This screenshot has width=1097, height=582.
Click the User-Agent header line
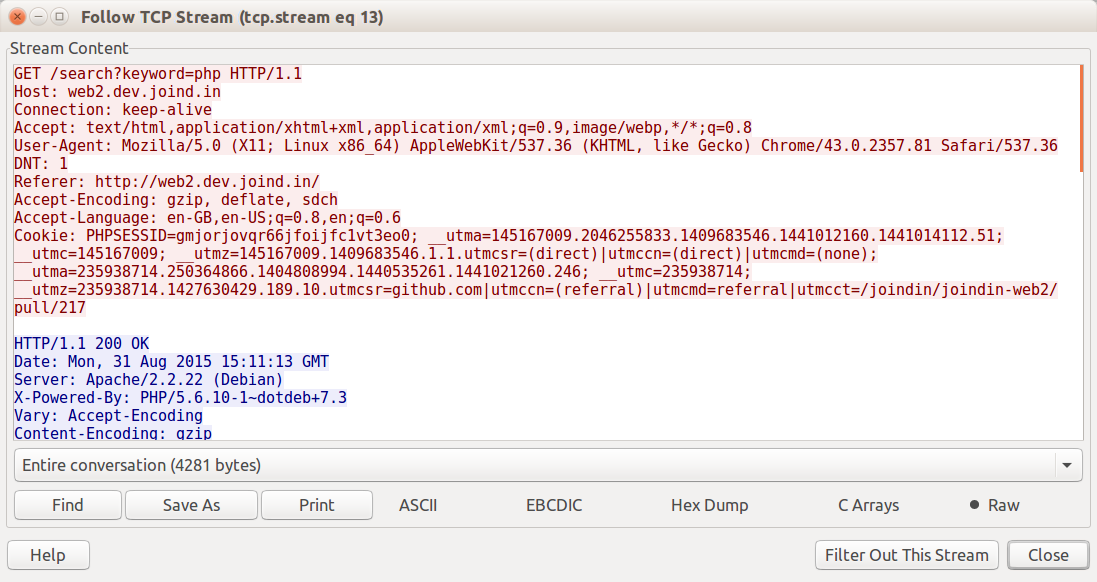[x=535, y=146]
